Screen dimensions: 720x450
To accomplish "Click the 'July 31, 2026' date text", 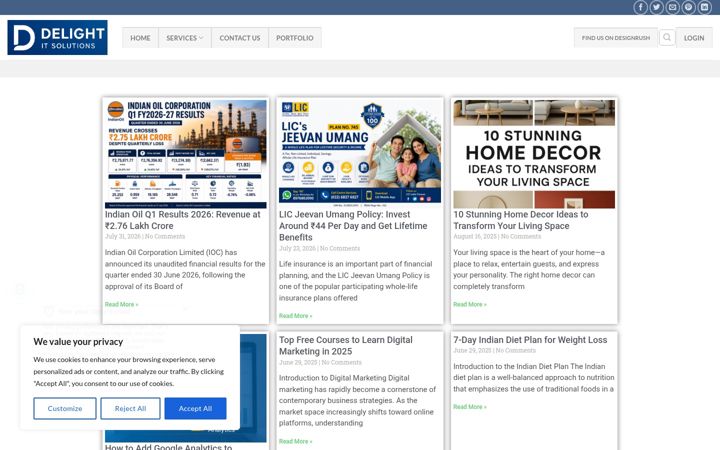I will 123,236.
